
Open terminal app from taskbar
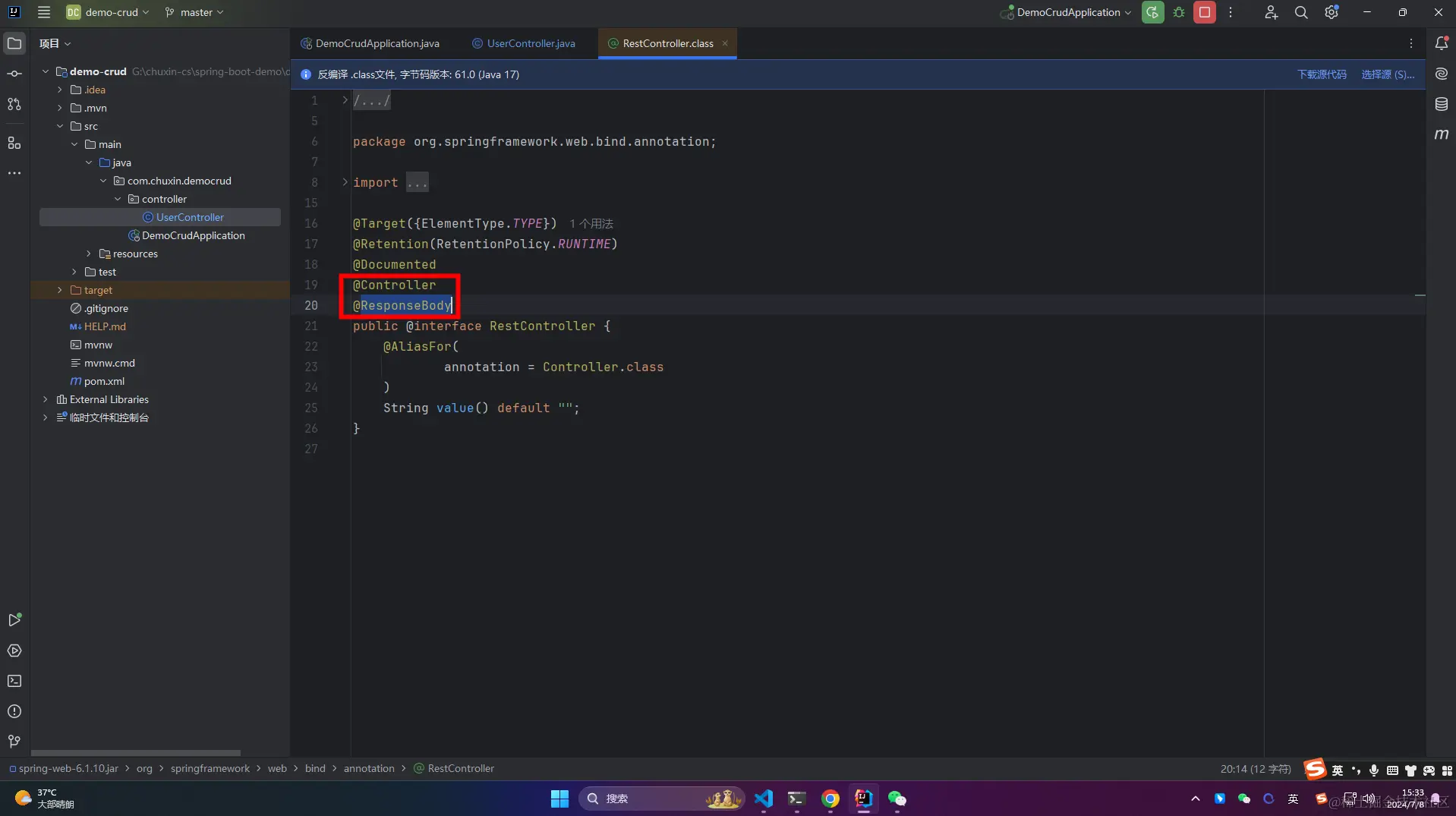(x=796, y=799)
